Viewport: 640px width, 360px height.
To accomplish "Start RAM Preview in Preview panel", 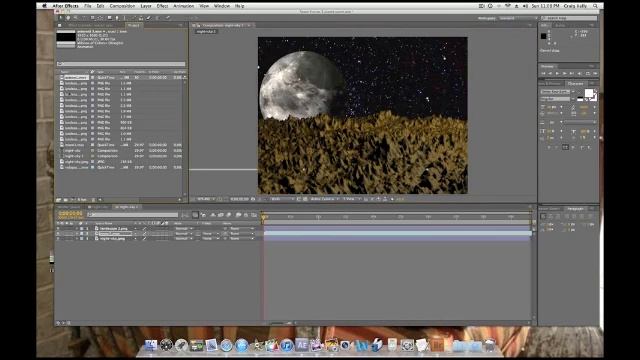I will [595, 73].
